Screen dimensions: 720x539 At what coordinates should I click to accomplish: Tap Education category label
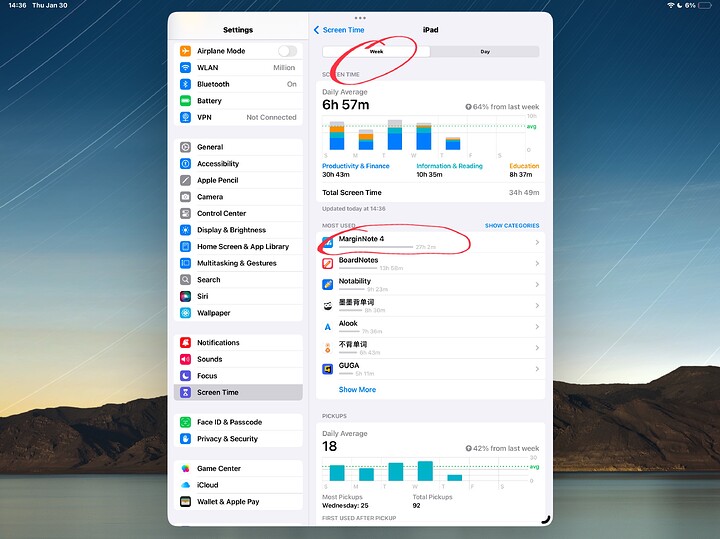pos(524,166)
